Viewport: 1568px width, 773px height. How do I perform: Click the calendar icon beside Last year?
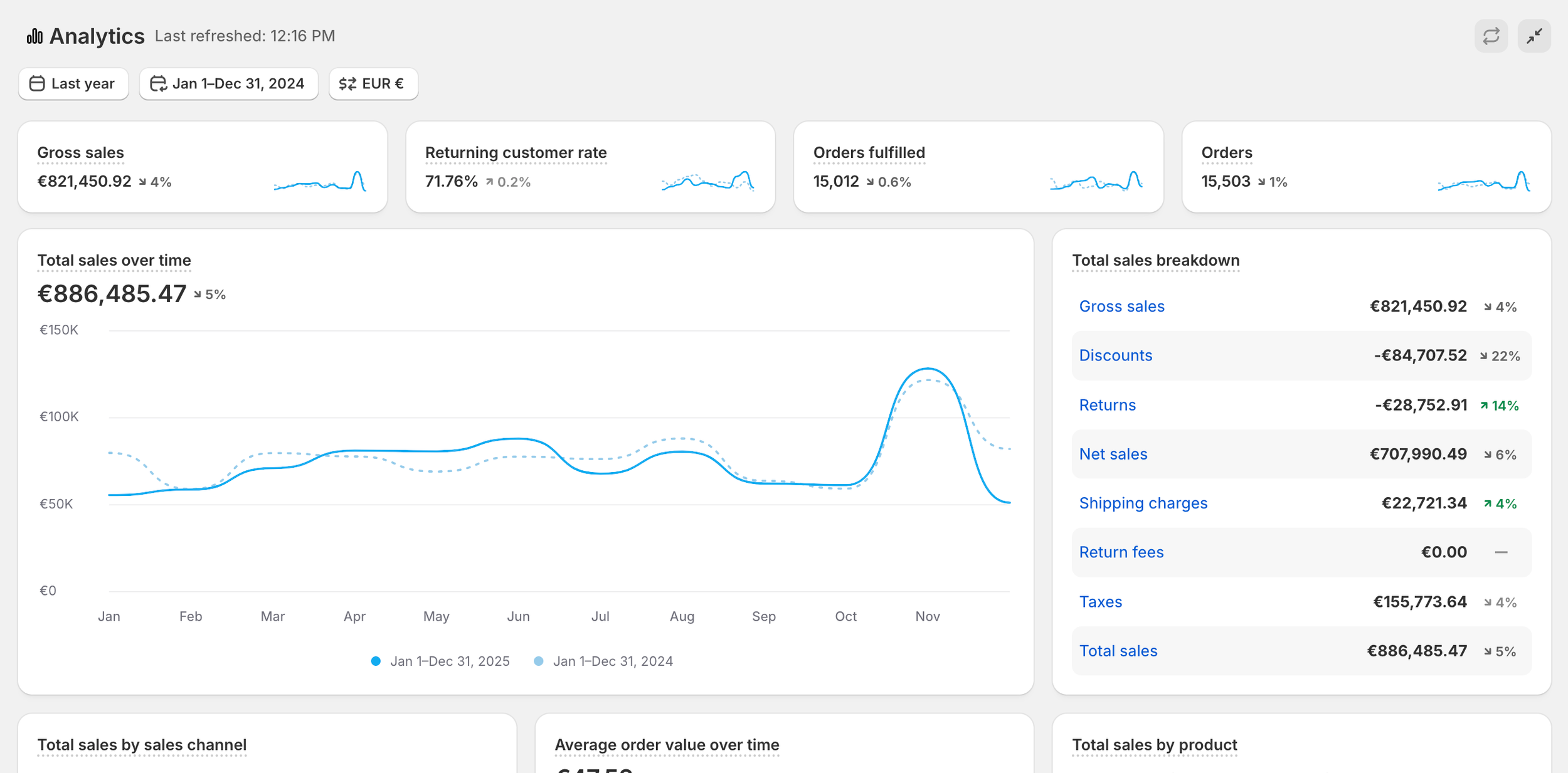37,83
